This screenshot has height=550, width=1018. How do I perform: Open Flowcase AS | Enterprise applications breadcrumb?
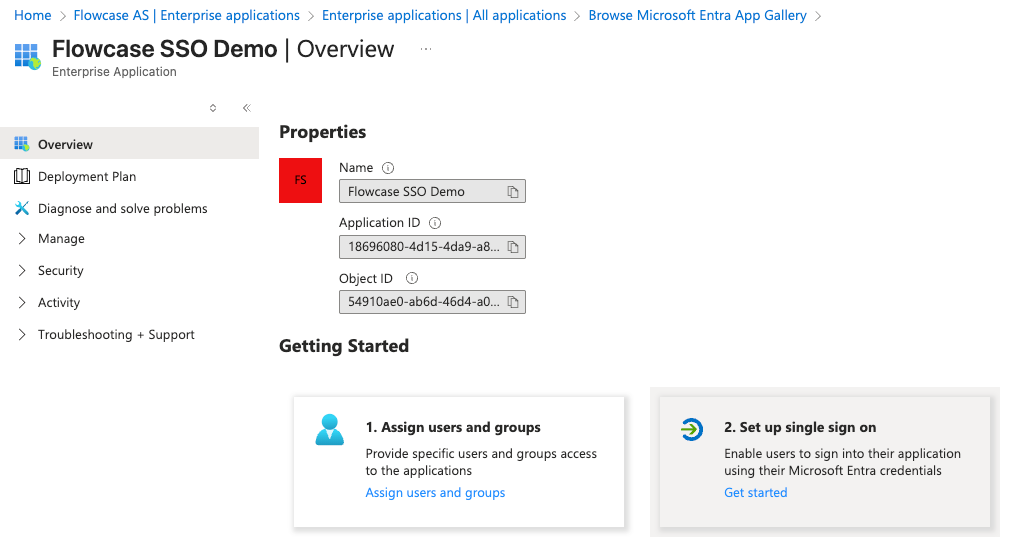click(186, 15)
